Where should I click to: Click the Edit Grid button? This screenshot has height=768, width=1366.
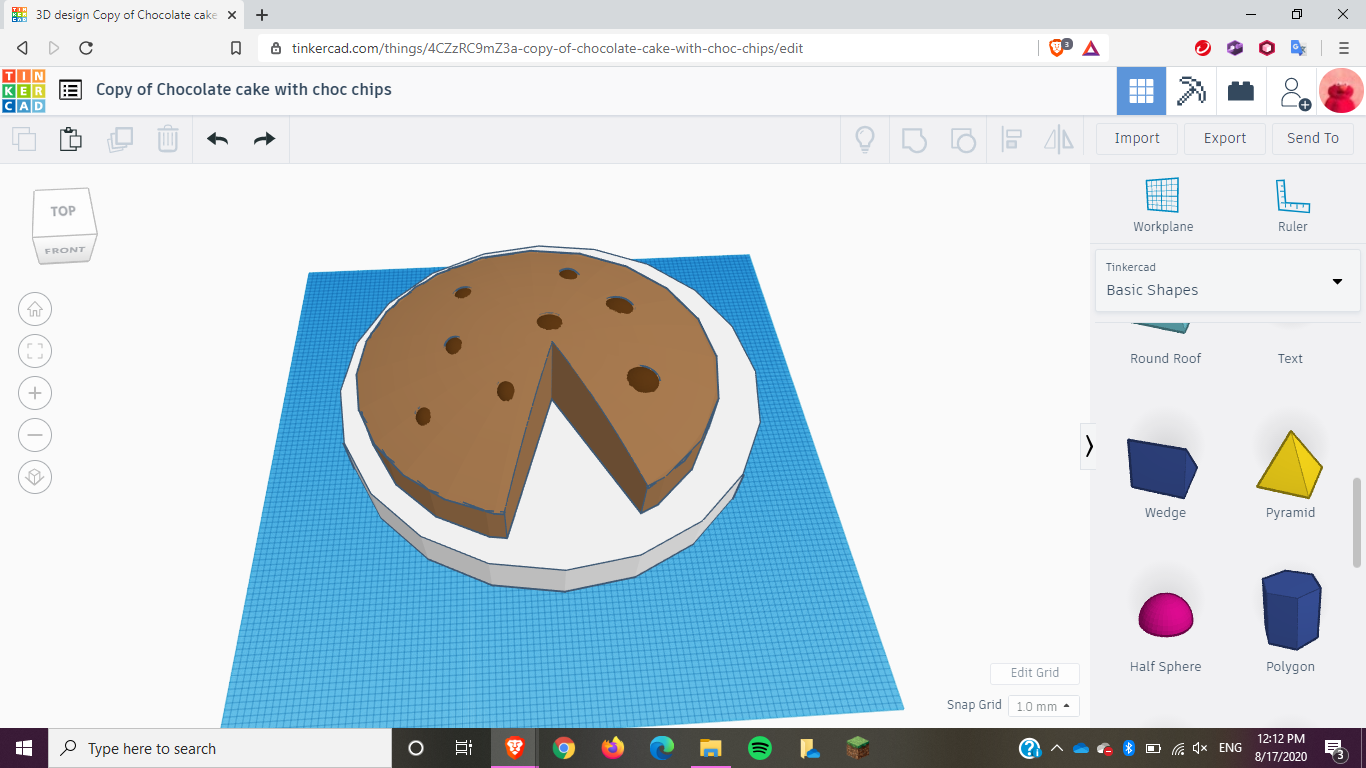coord(1034,673)
